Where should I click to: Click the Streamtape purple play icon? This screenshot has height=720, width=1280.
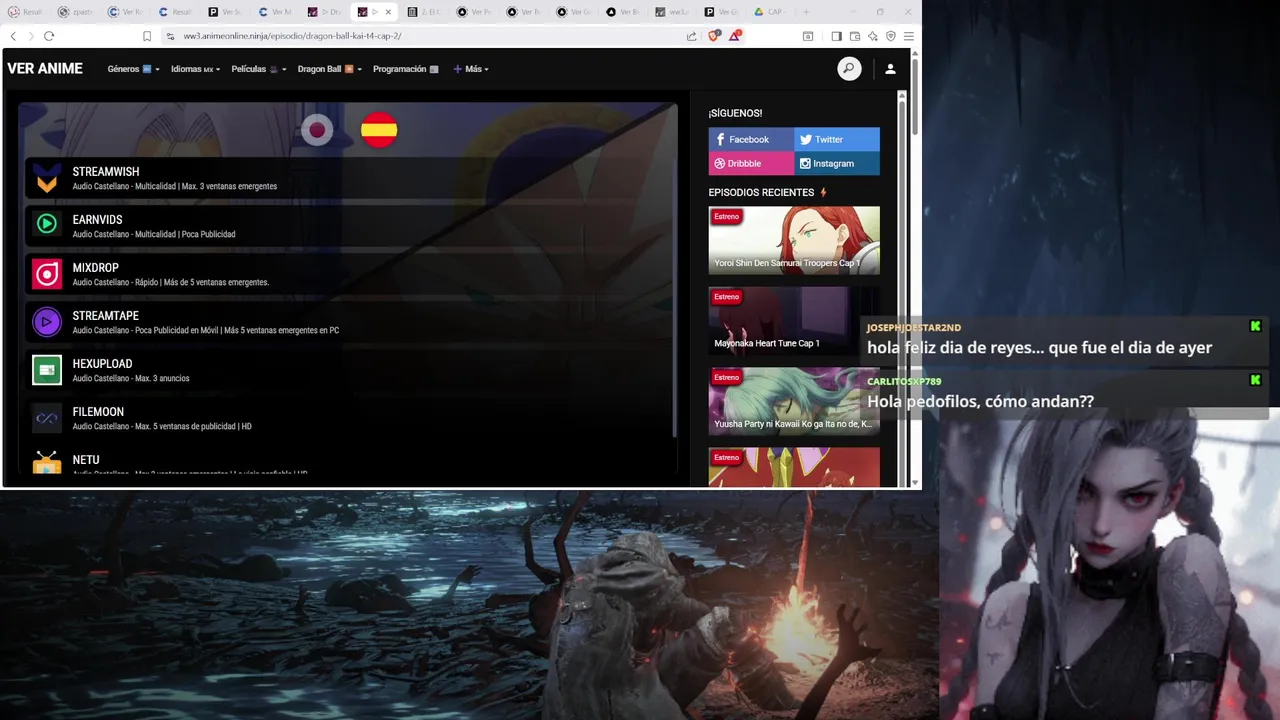(x=47, y=321)
